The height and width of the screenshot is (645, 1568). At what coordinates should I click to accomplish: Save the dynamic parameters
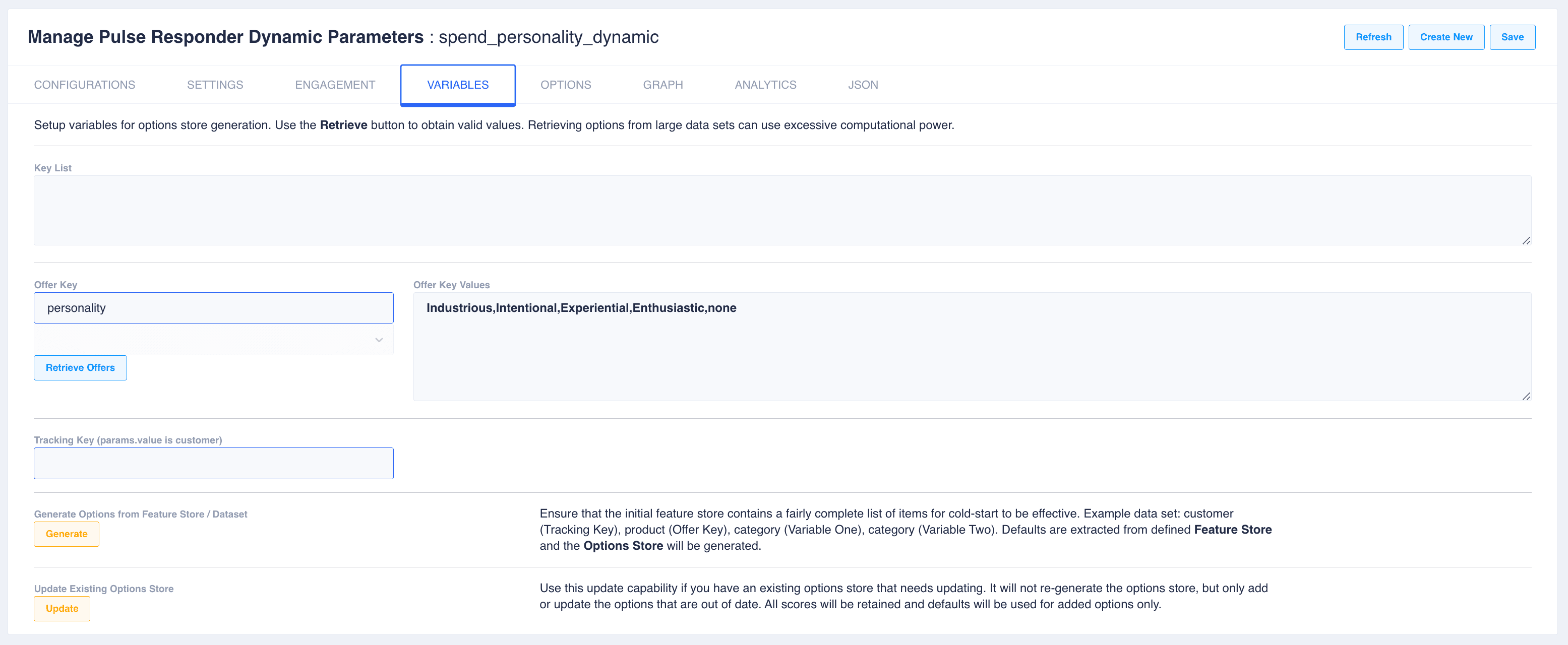tap(1512, 37)
